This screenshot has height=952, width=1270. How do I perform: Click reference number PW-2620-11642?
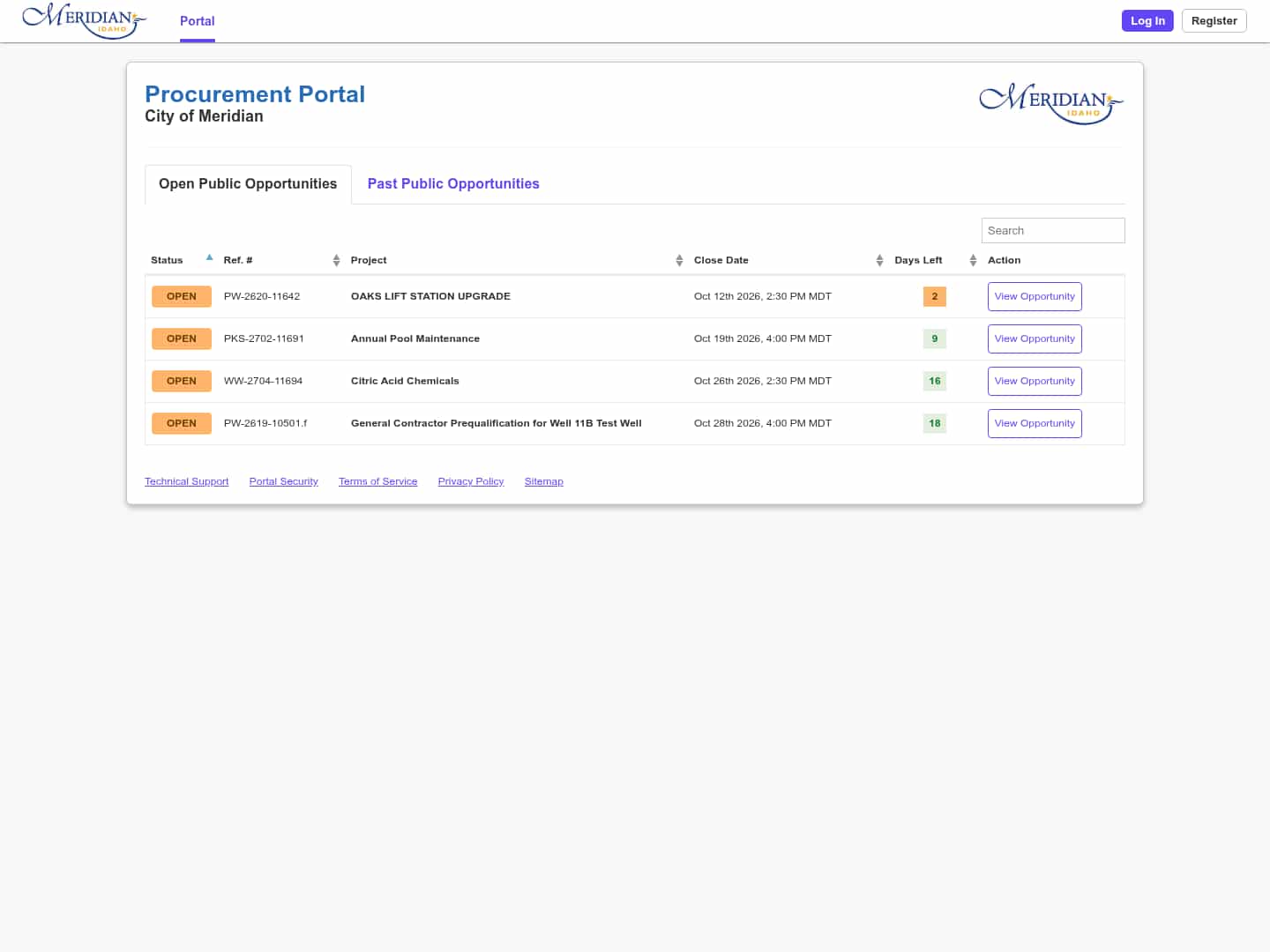click(262, 296)
